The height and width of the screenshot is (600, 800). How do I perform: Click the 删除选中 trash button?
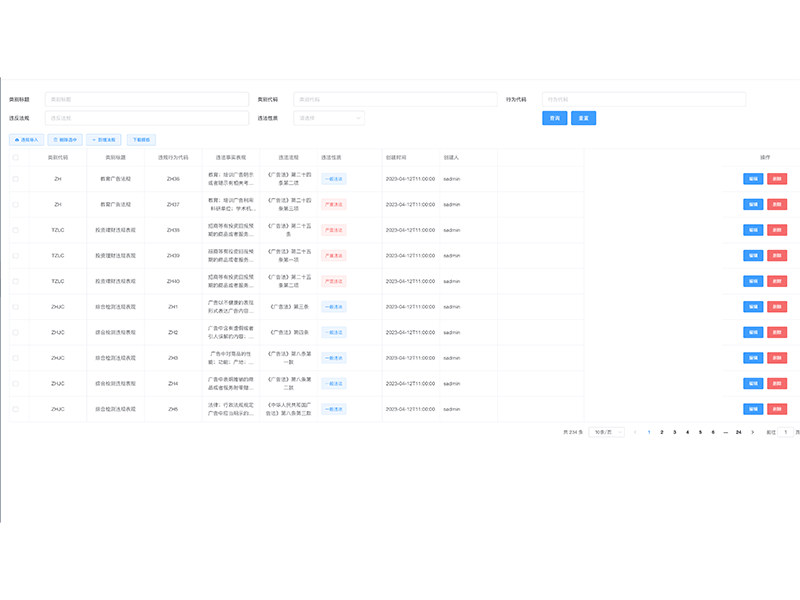pyautogui.click(x=65, y=140)
